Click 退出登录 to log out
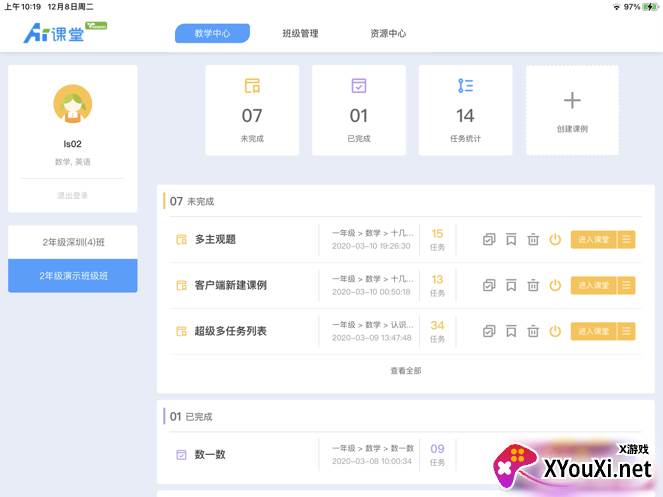The image size is (663, 497). click(72, 195)
